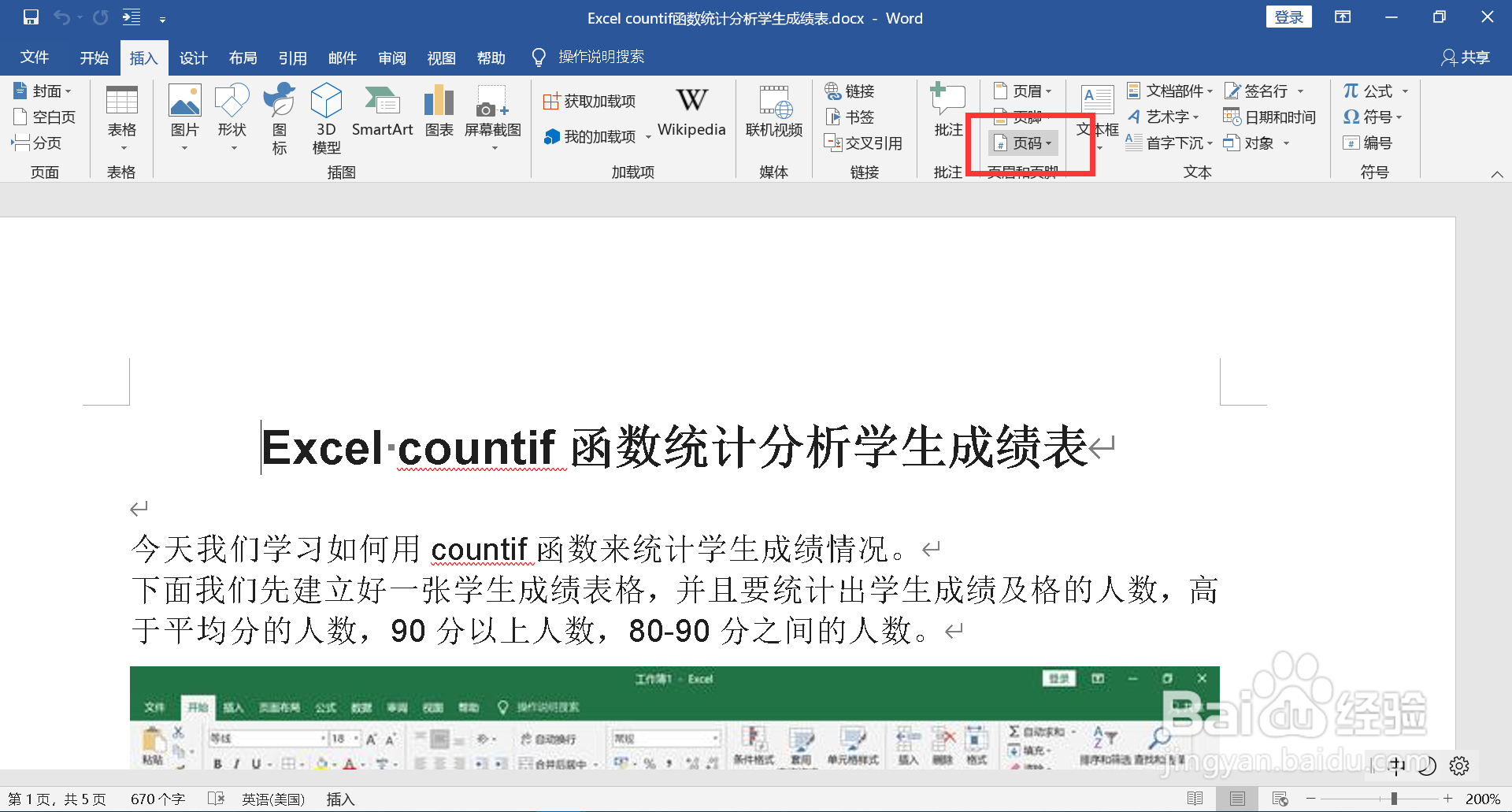Expand Signature Line (签名行) dropdown
Viewport: 1512px width, 812px height.
[1264, 91]
